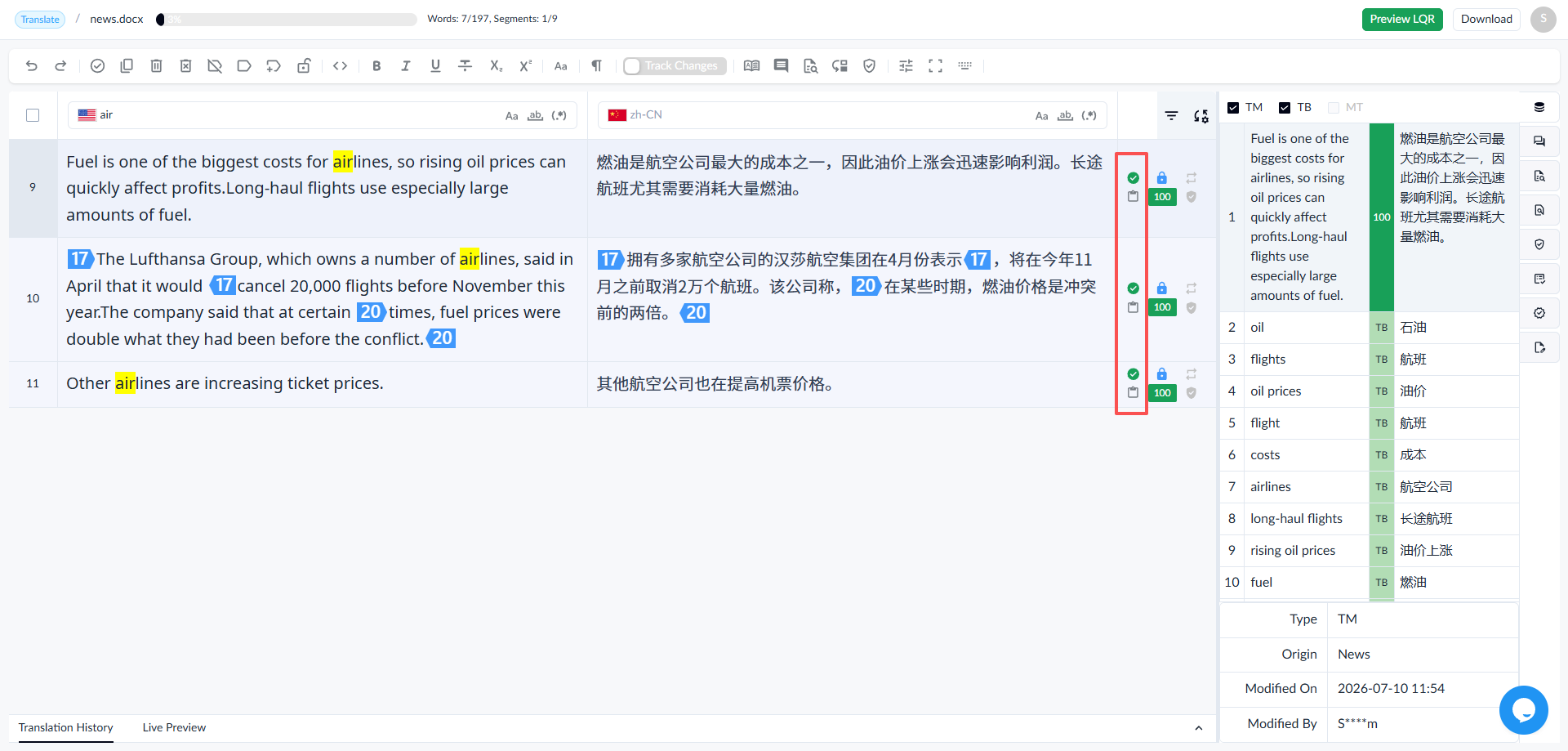The image size is (1568, 751).
Task: Select the 'long-haul flights' term row
Action: [x=1370, y=519]
